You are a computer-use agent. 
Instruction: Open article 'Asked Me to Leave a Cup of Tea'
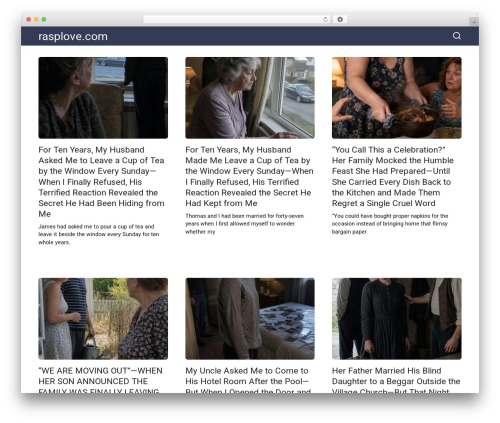[102, 182]
